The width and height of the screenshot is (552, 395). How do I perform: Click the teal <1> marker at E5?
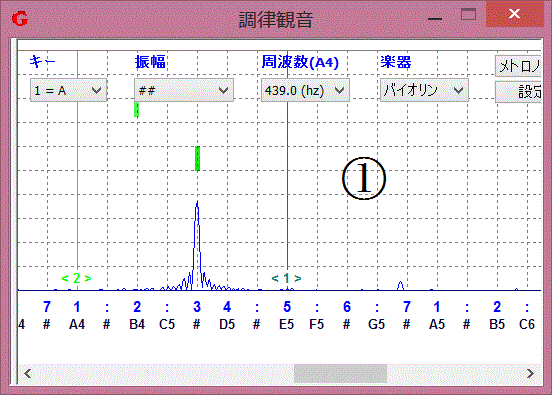tap(286, 278)
